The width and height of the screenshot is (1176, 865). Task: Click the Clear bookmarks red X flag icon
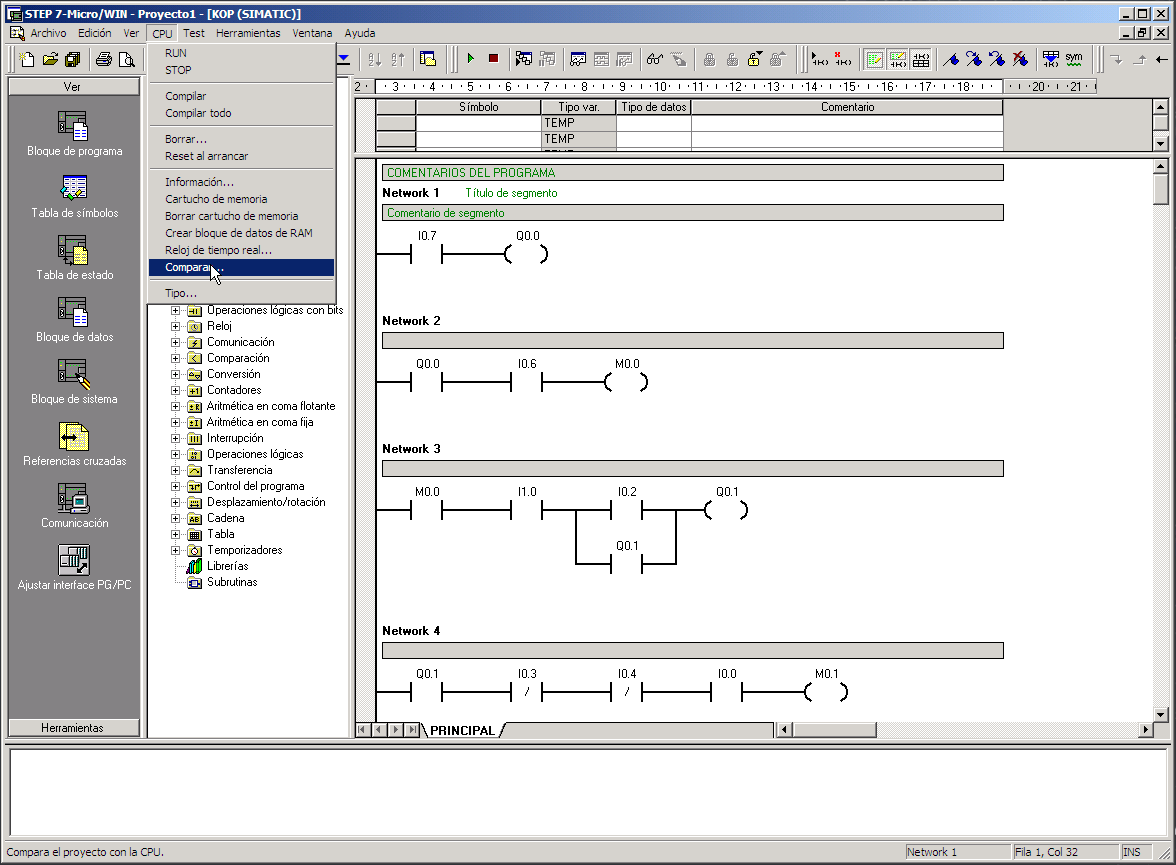[x=1020, y=59]
